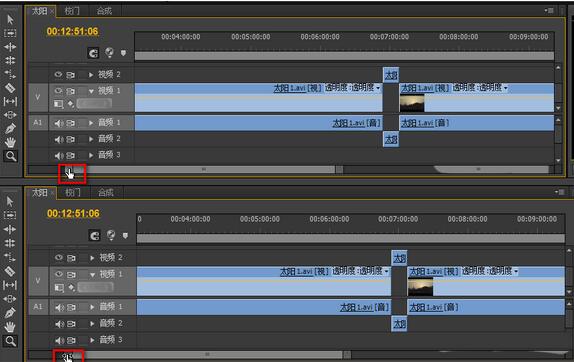Mute 音频 2 speaker icon in upper timeline
574x362 pixels.
point(59,139)
